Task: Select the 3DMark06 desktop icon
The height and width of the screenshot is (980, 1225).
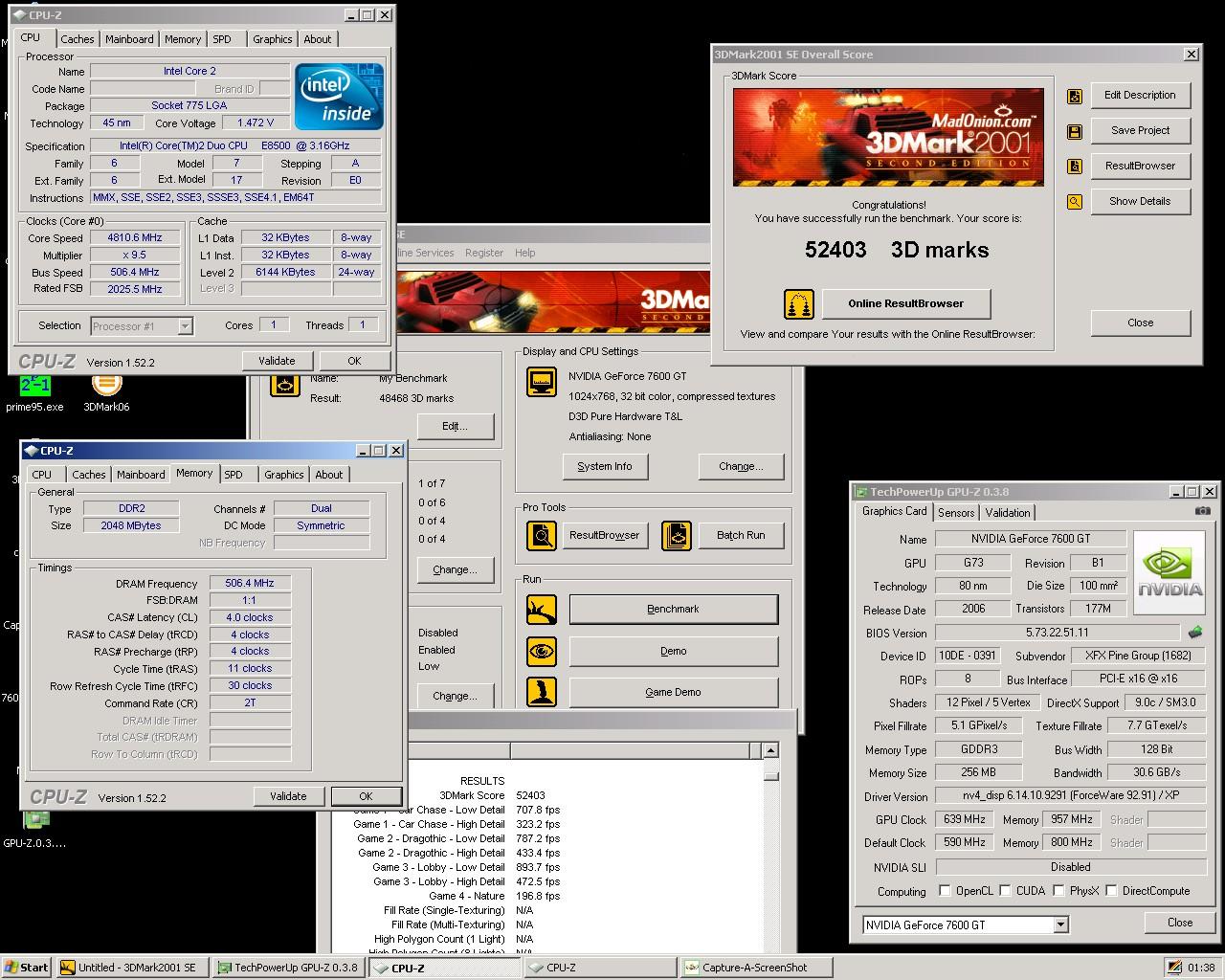Action: pos(106,392)
